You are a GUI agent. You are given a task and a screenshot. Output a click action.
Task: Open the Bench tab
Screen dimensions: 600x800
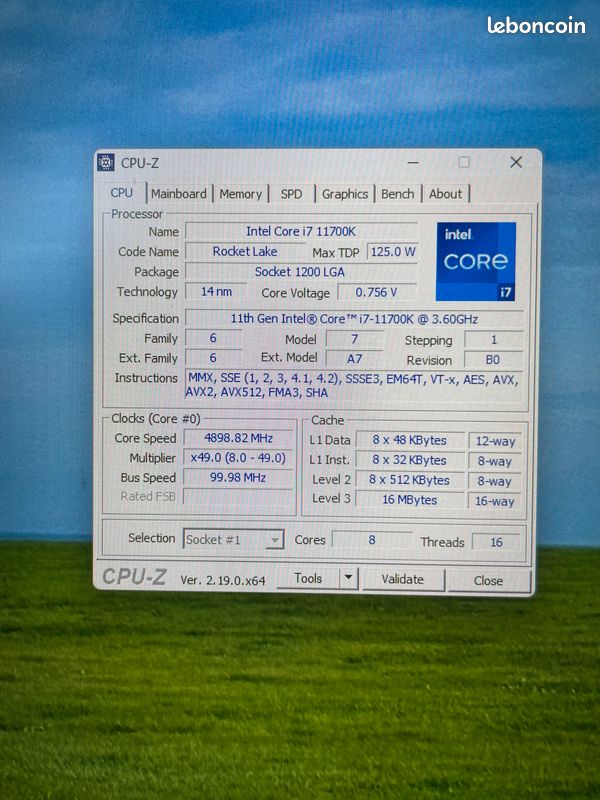tap(397, 194)
